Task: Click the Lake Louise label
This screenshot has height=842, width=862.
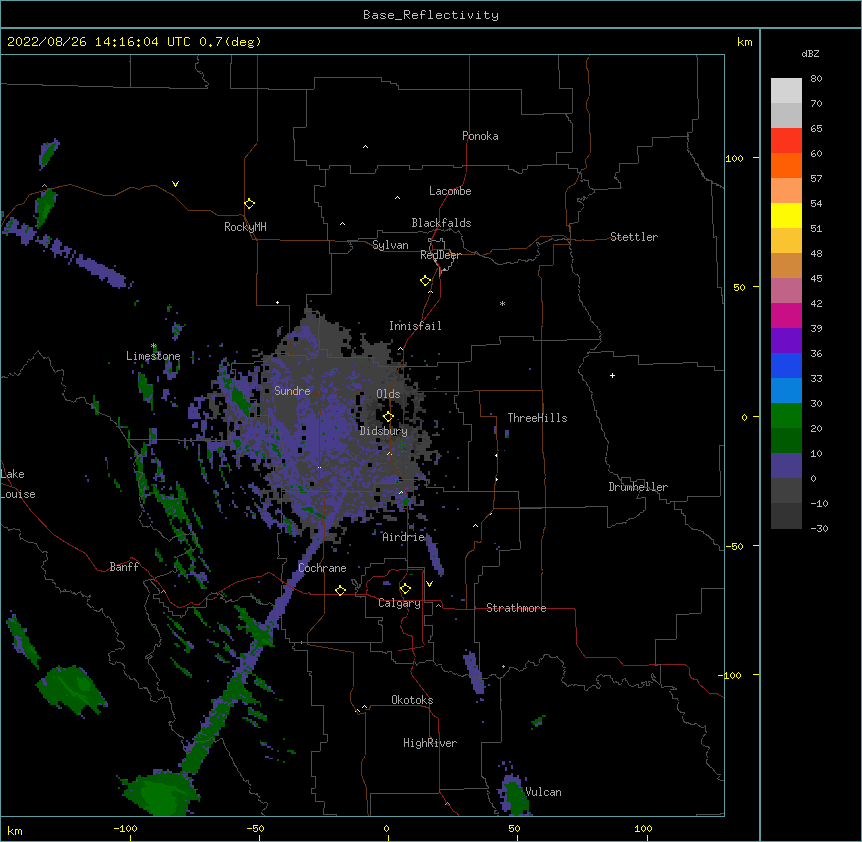Action: (18, 484)
